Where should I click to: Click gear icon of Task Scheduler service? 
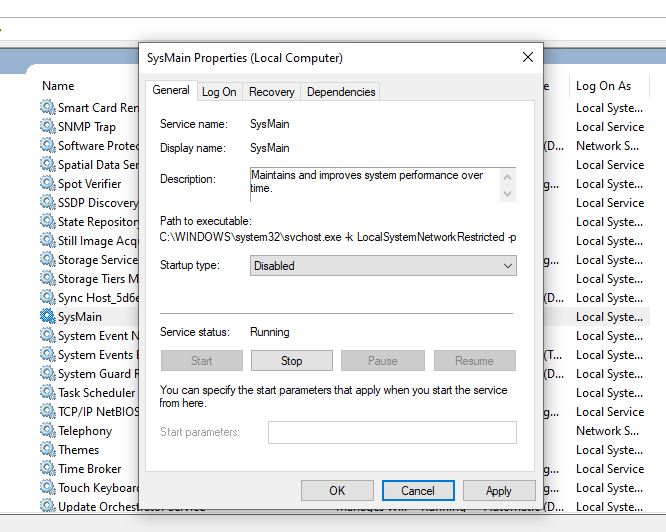(48, 393)
